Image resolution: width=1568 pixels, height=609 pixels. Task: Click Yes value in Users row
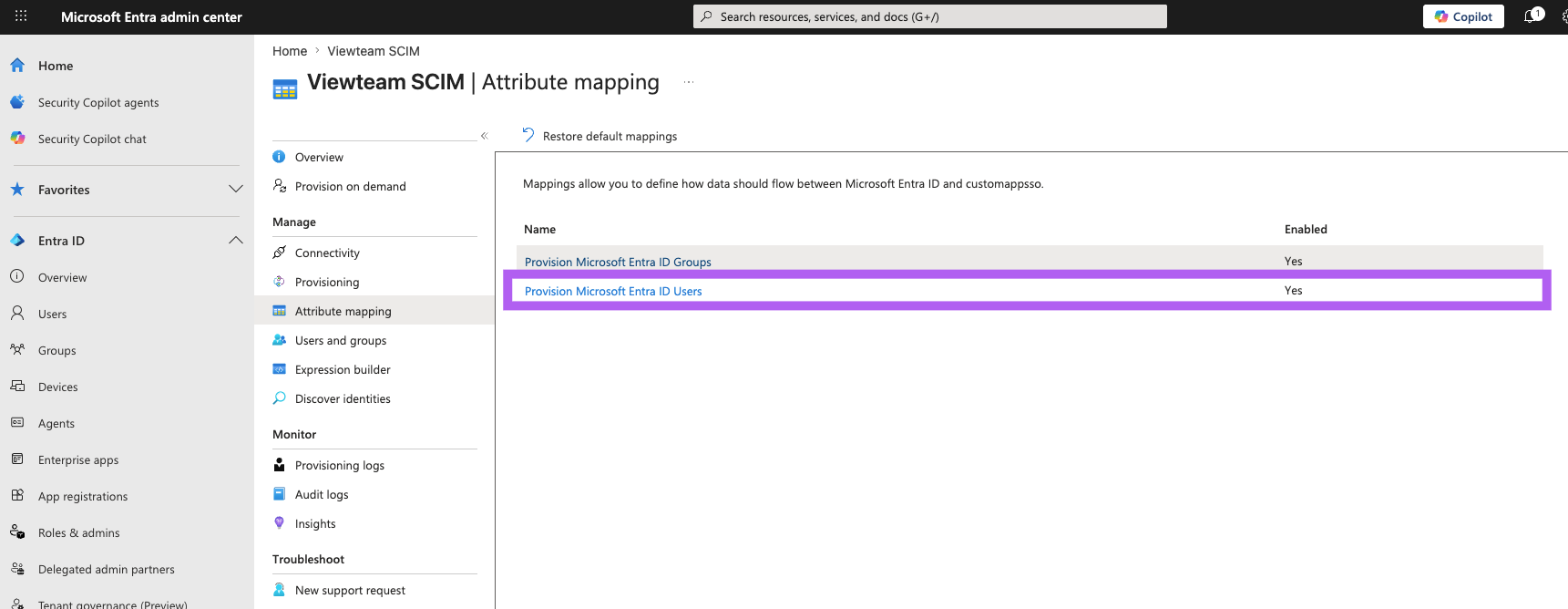point(1293,291)
